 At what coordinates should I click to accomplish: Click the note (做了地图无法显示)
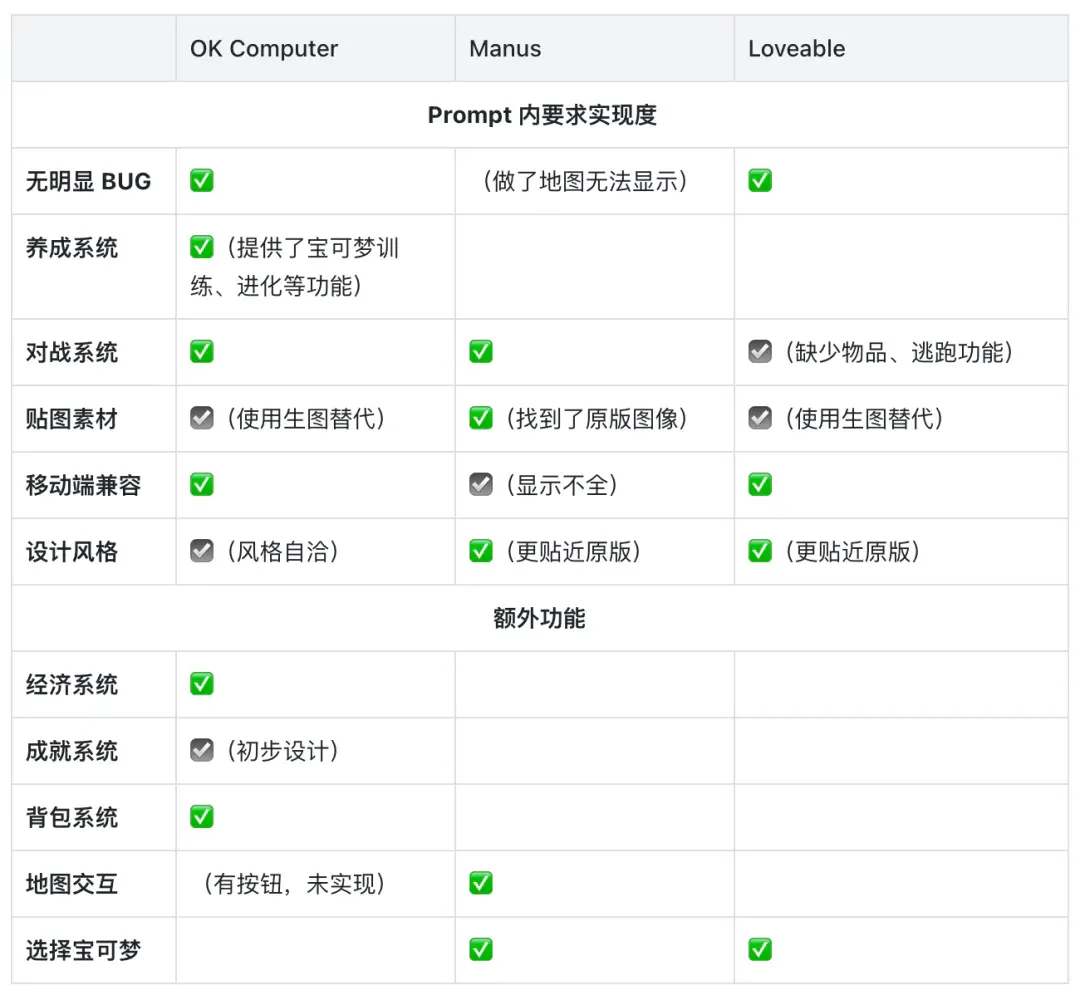pyautogui.click(x=585, y=181)
